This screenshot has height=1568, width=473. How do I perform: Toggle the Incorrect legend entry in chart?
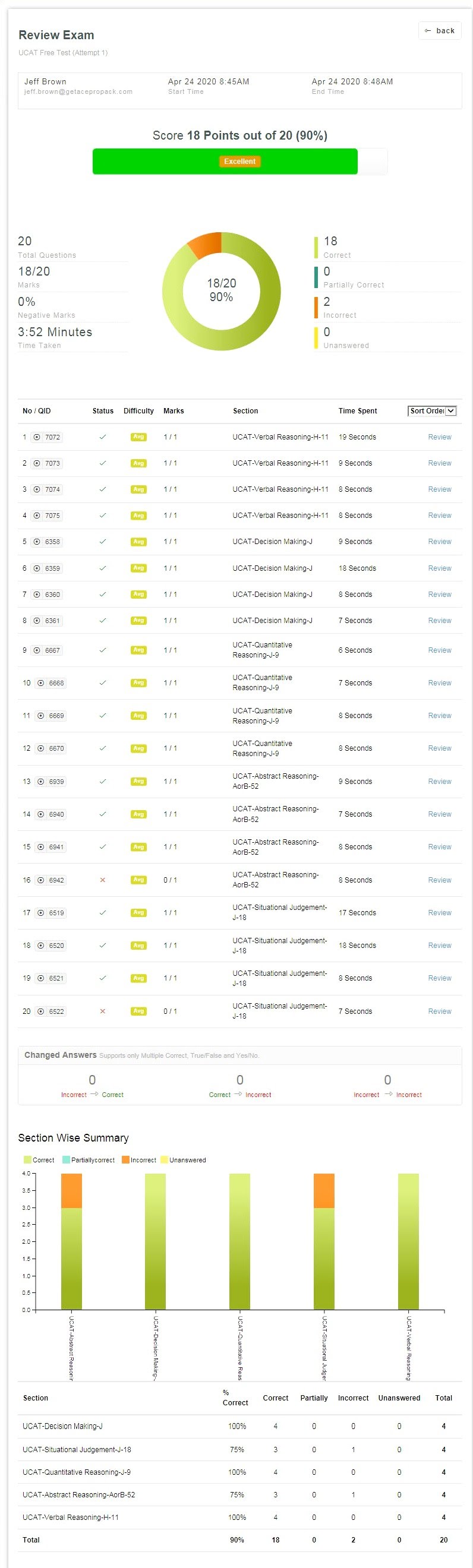pos(139,1160)
